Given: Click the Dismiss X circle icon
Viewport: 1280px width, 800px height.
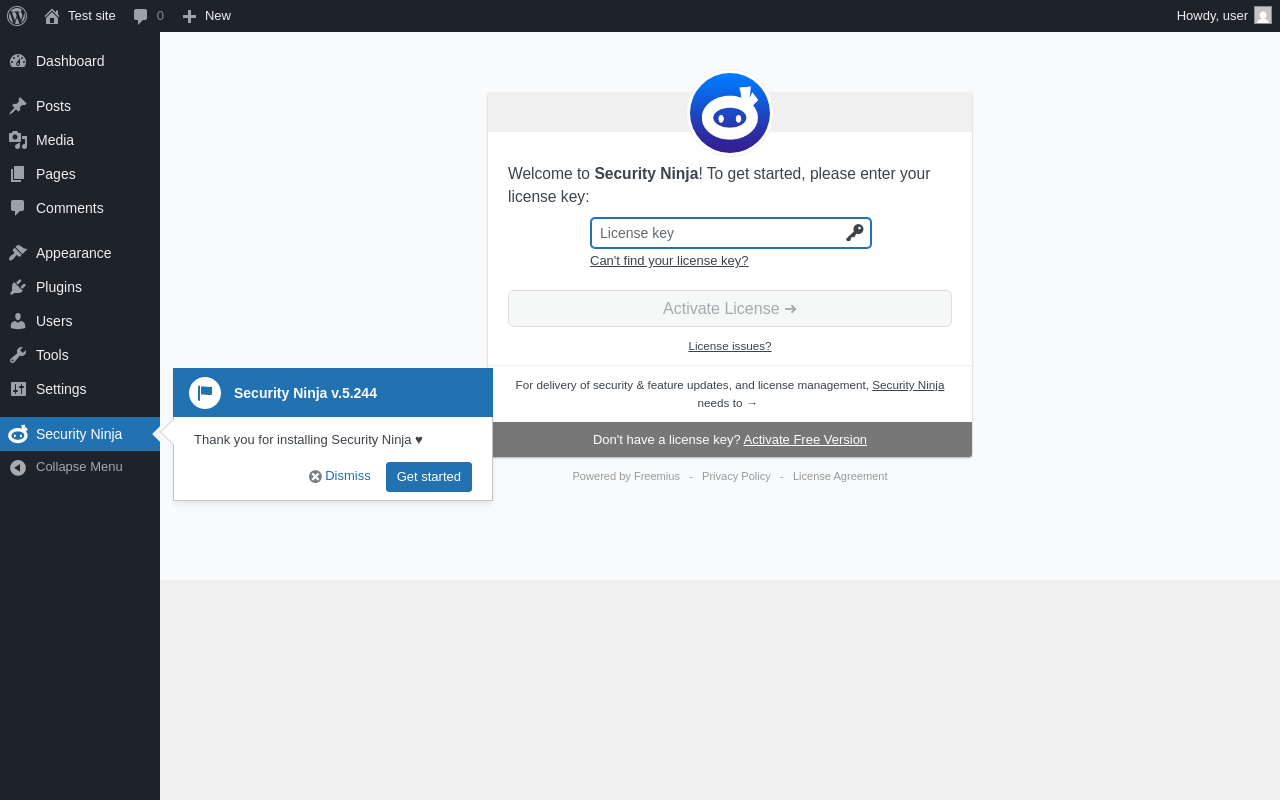Looking at the screenshot, I should pyautogui.click(x=315, y=477).
